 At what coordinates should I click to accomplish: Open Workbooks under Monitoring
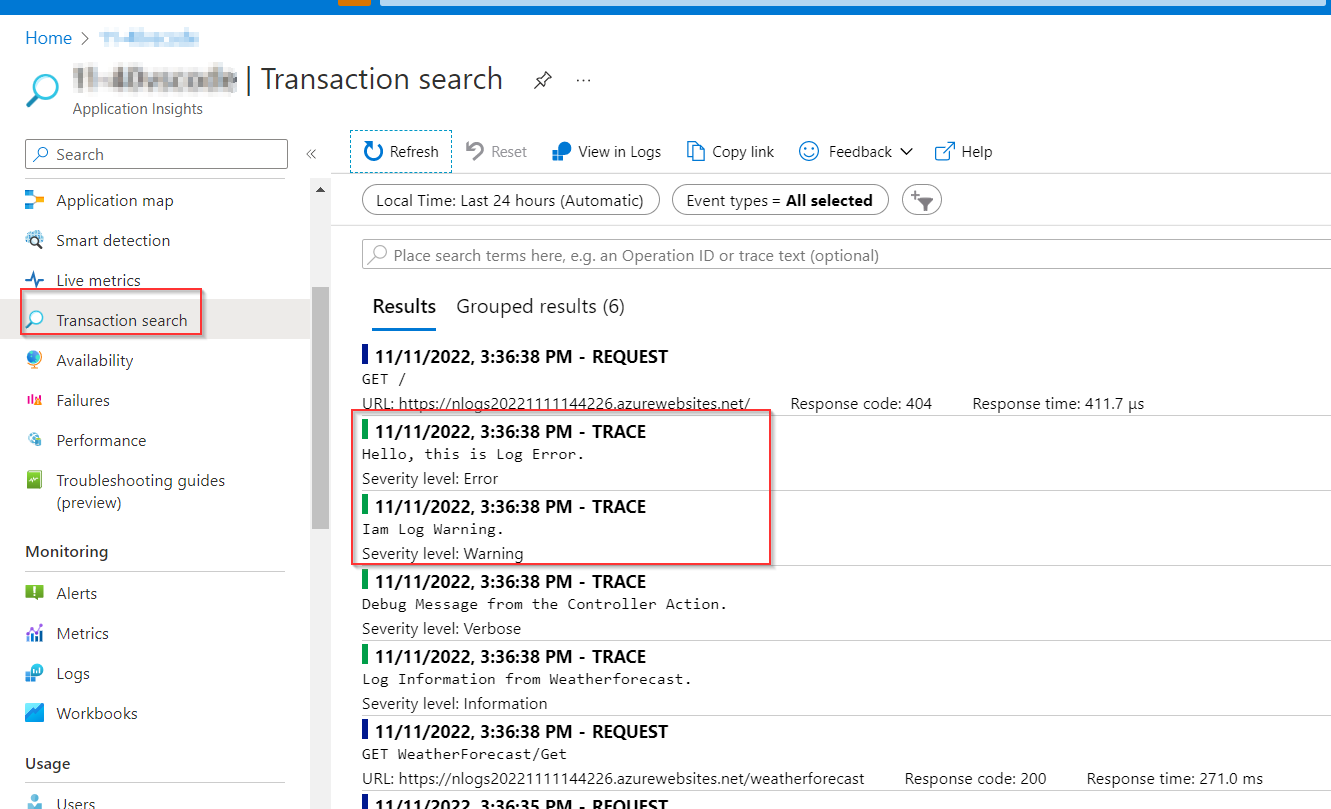97,713
